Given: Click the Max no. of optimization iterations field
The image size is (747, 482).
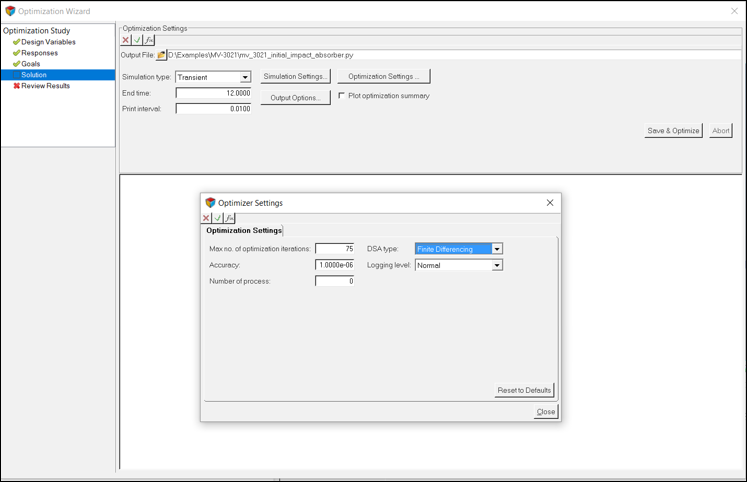Looking at the screenshot, I should pos(334,249).
